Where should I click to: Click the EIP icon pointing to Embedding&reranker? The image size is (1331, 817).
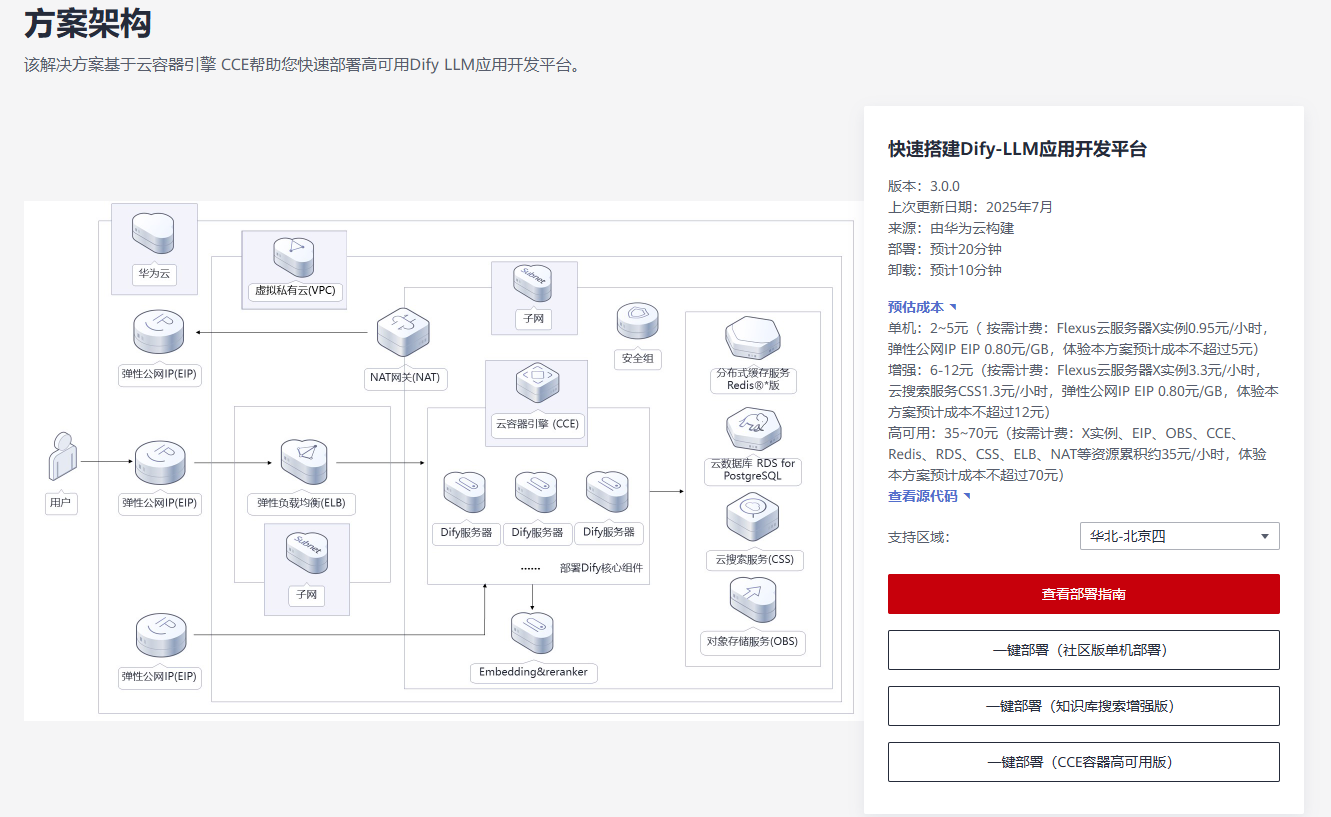(160, 638)
